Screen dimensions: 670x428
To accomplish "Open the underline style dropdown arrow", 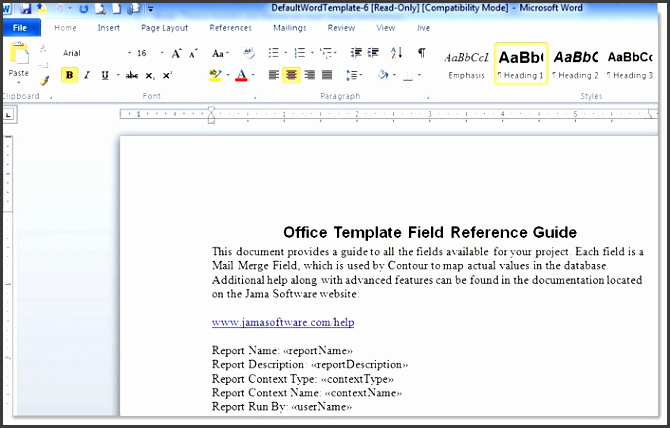I will [x=118, y=75].
